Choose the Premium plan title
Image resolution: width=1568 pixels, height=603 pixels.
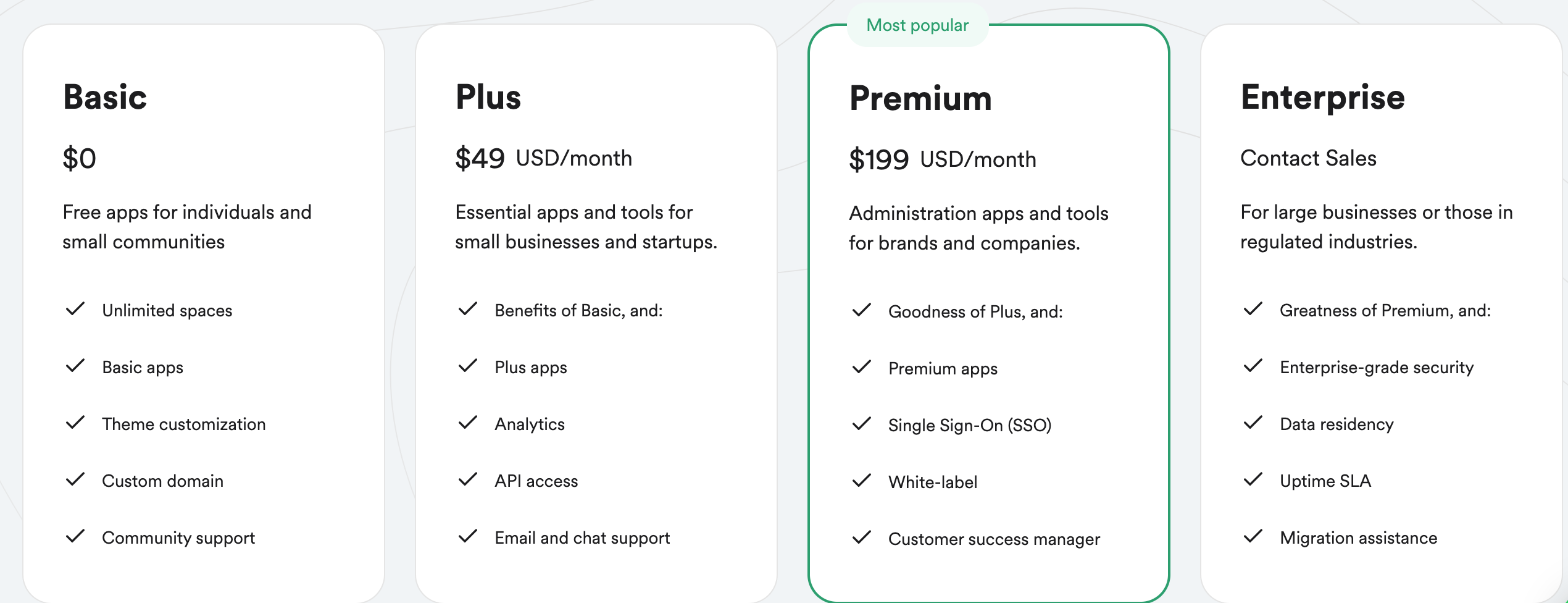click(920, 99)
